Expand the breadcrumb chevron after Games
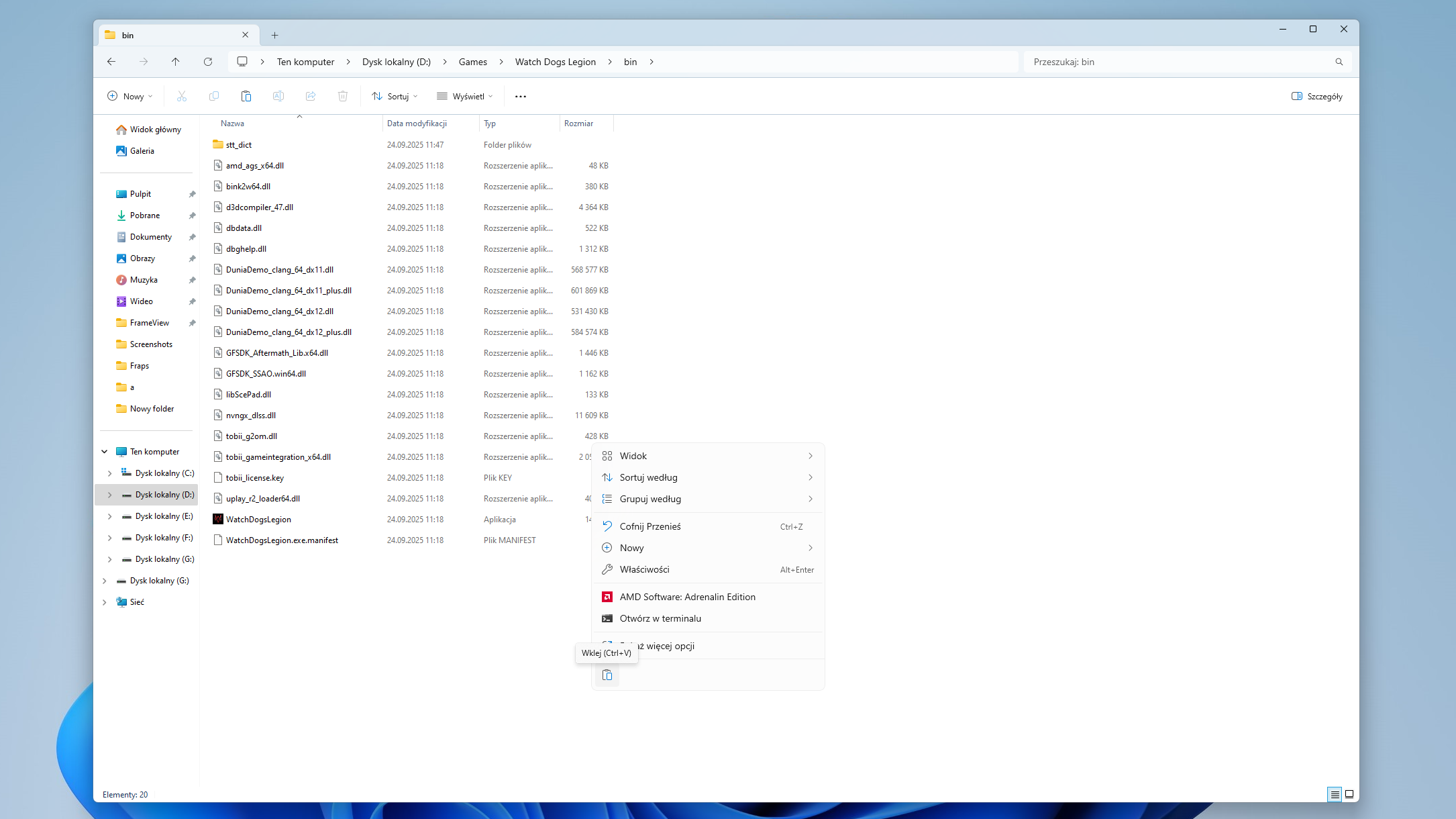 [x=501, y=62]
